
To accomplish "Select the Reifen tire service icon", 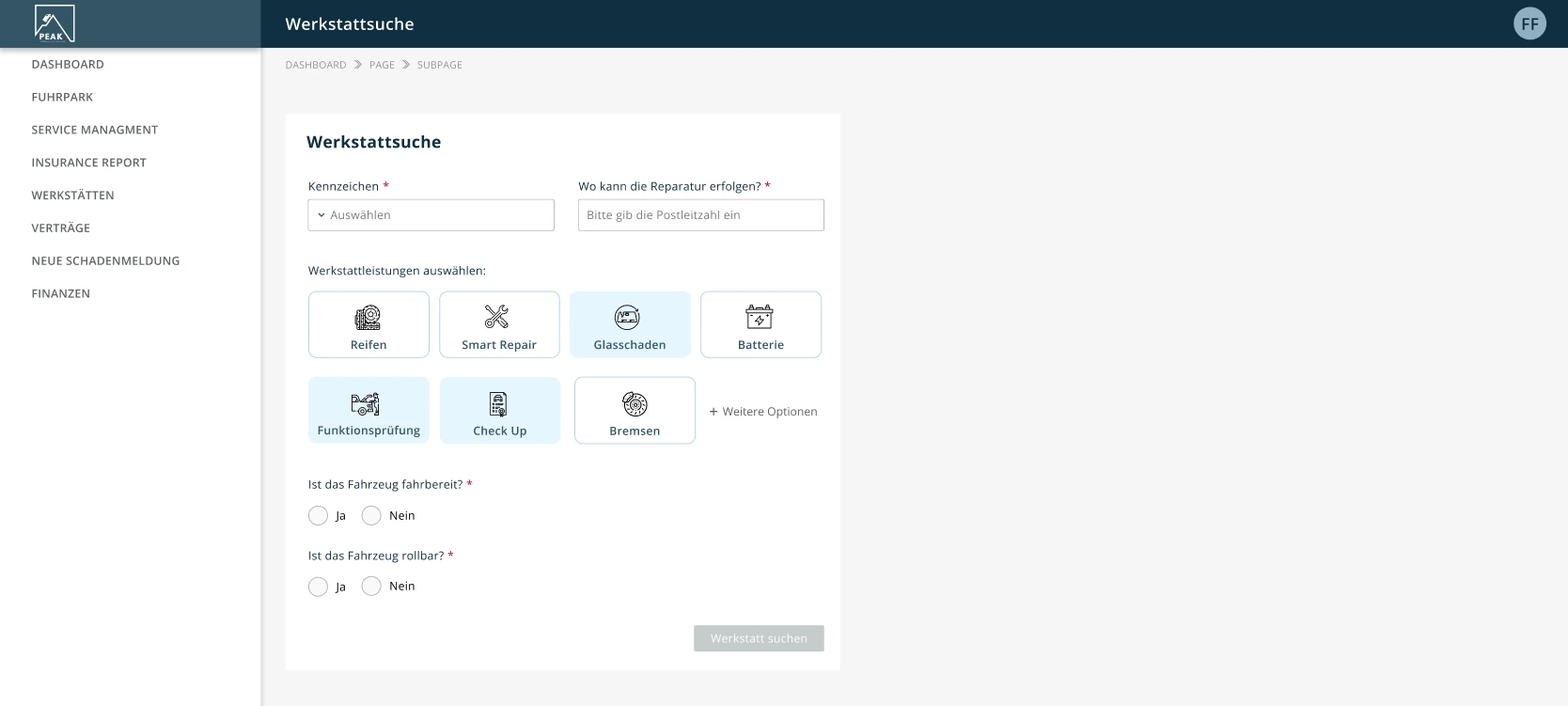I will pyautogui.click(x=368, y=317).
